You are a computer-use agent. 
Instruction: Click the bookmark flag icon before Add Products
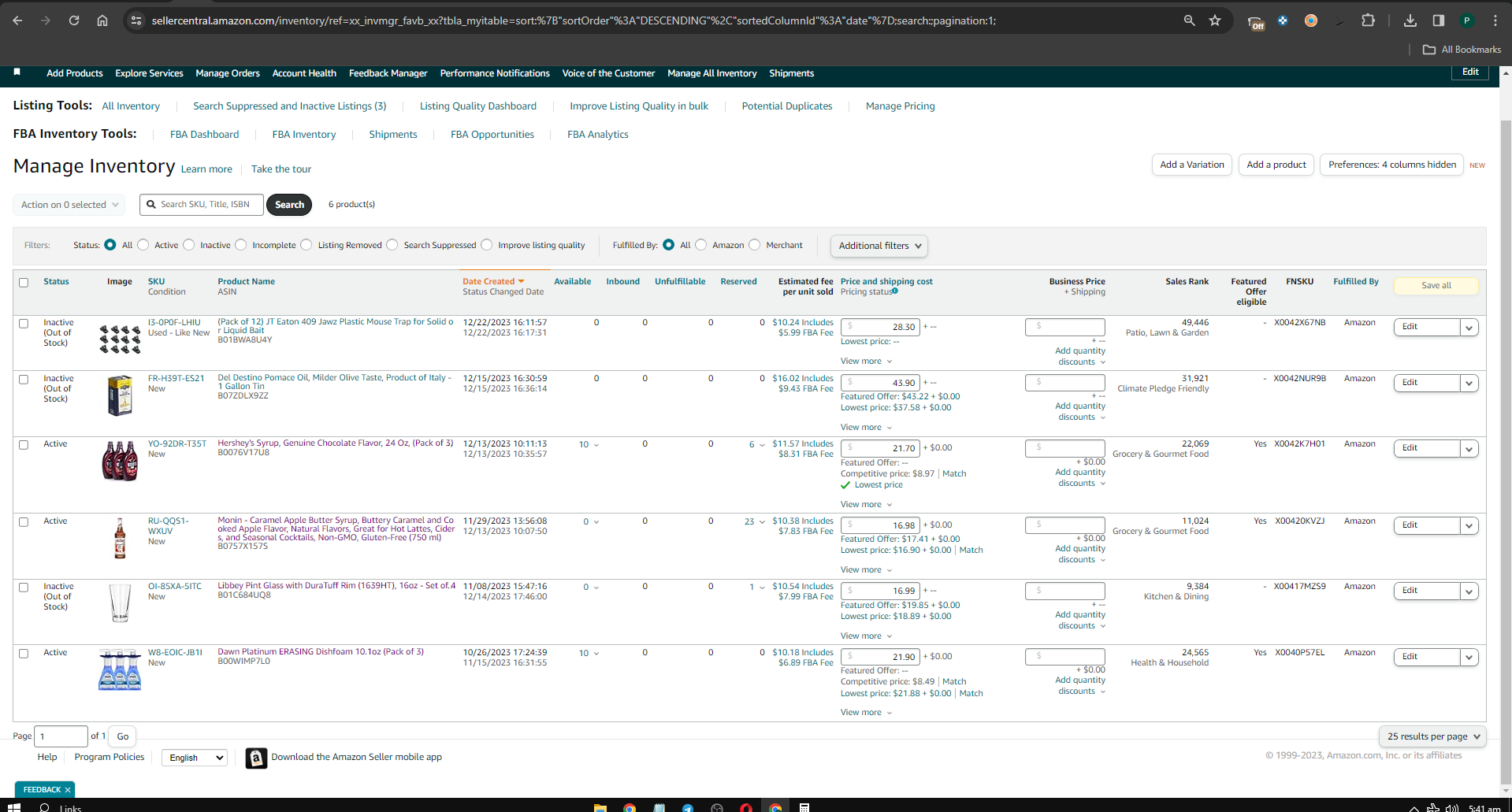[17, 72]
